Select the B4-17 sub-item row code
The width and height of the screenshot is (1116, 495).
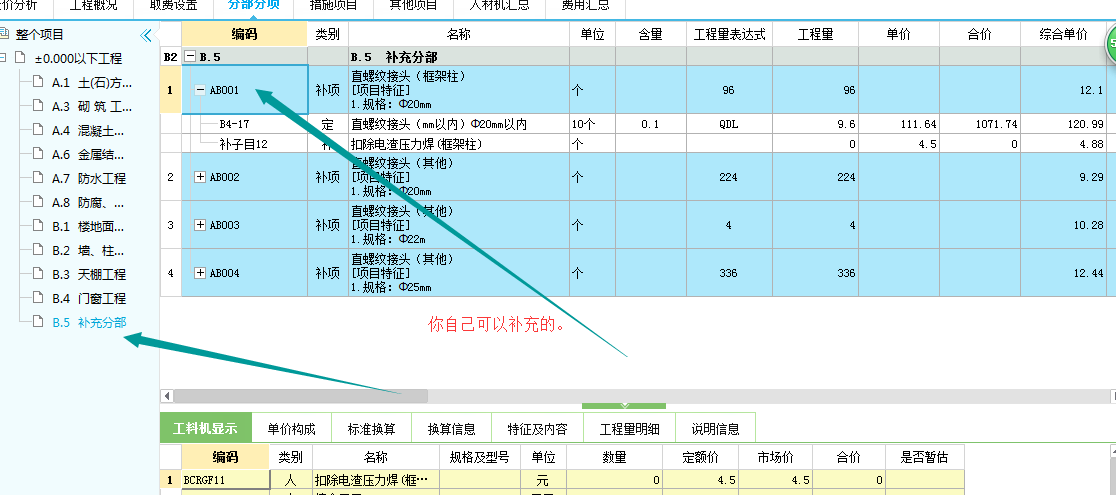coord(234,124)
